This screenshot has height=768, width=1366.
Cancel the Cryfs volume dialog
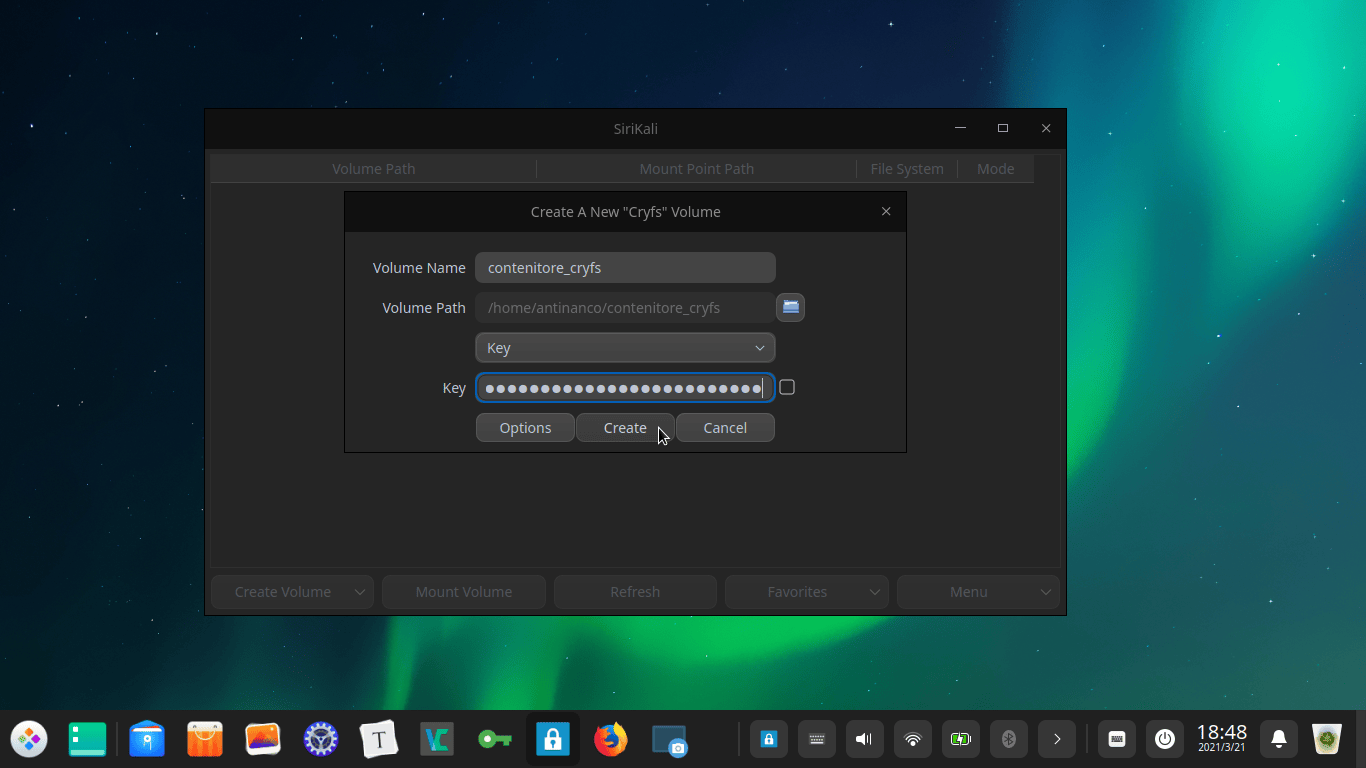[x=725, y=428]
